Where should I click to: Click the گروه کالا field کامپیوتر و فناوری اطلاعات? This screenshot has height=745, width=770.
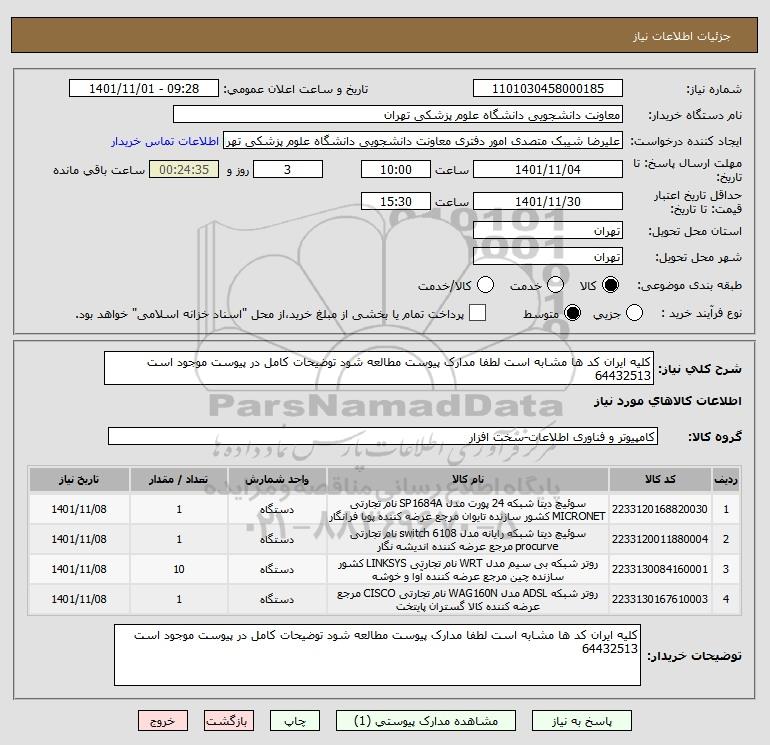(x=383, y=437)
